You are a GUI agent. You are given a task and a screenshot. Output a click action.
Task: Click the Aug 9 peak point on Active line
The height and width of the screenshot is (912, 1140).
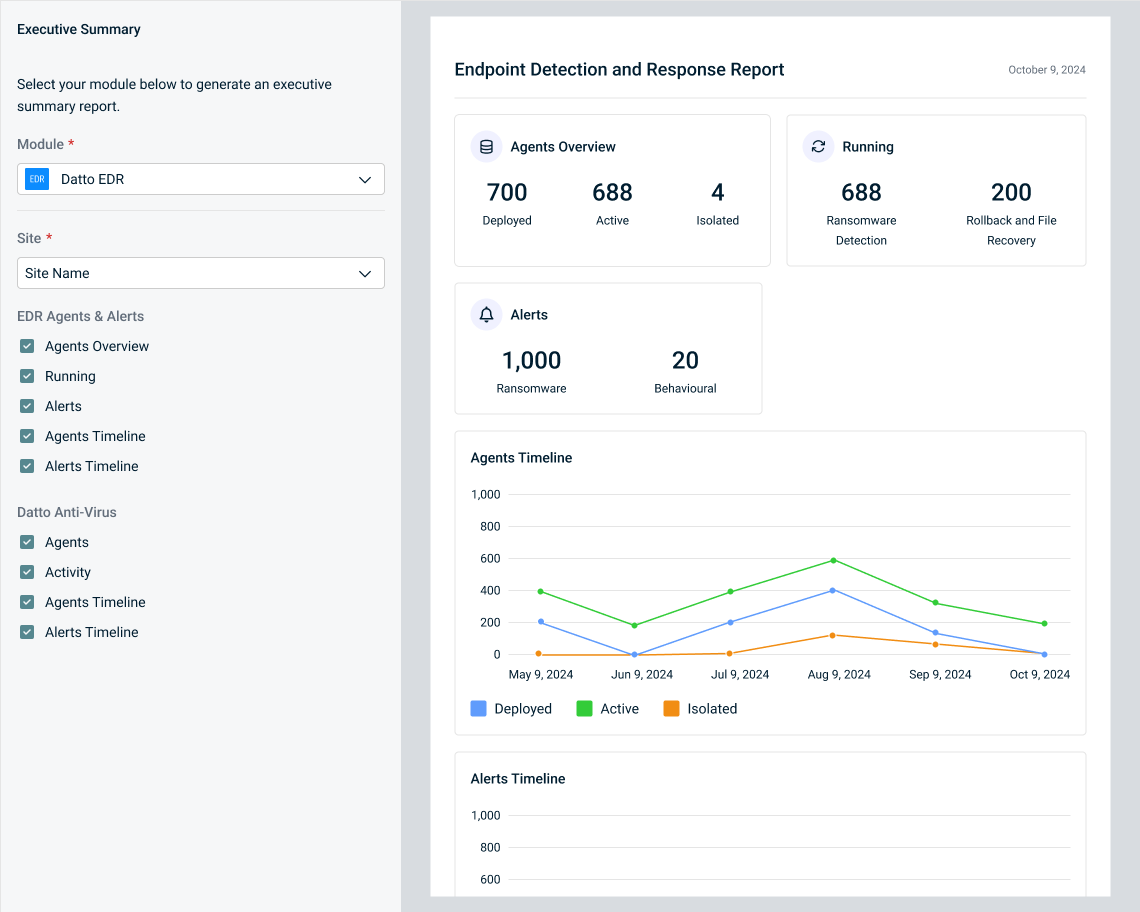(832, 560)
